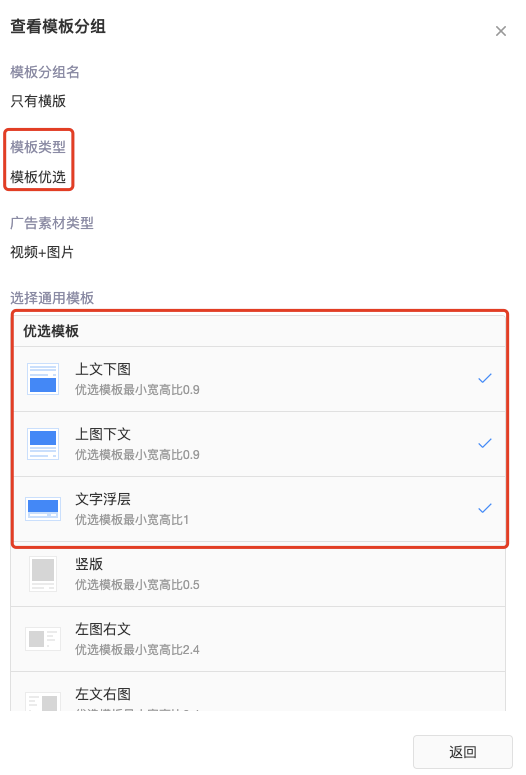526x775 pixels.
Task: Click the 优选模板 section header
Action: tap(51, 331)
